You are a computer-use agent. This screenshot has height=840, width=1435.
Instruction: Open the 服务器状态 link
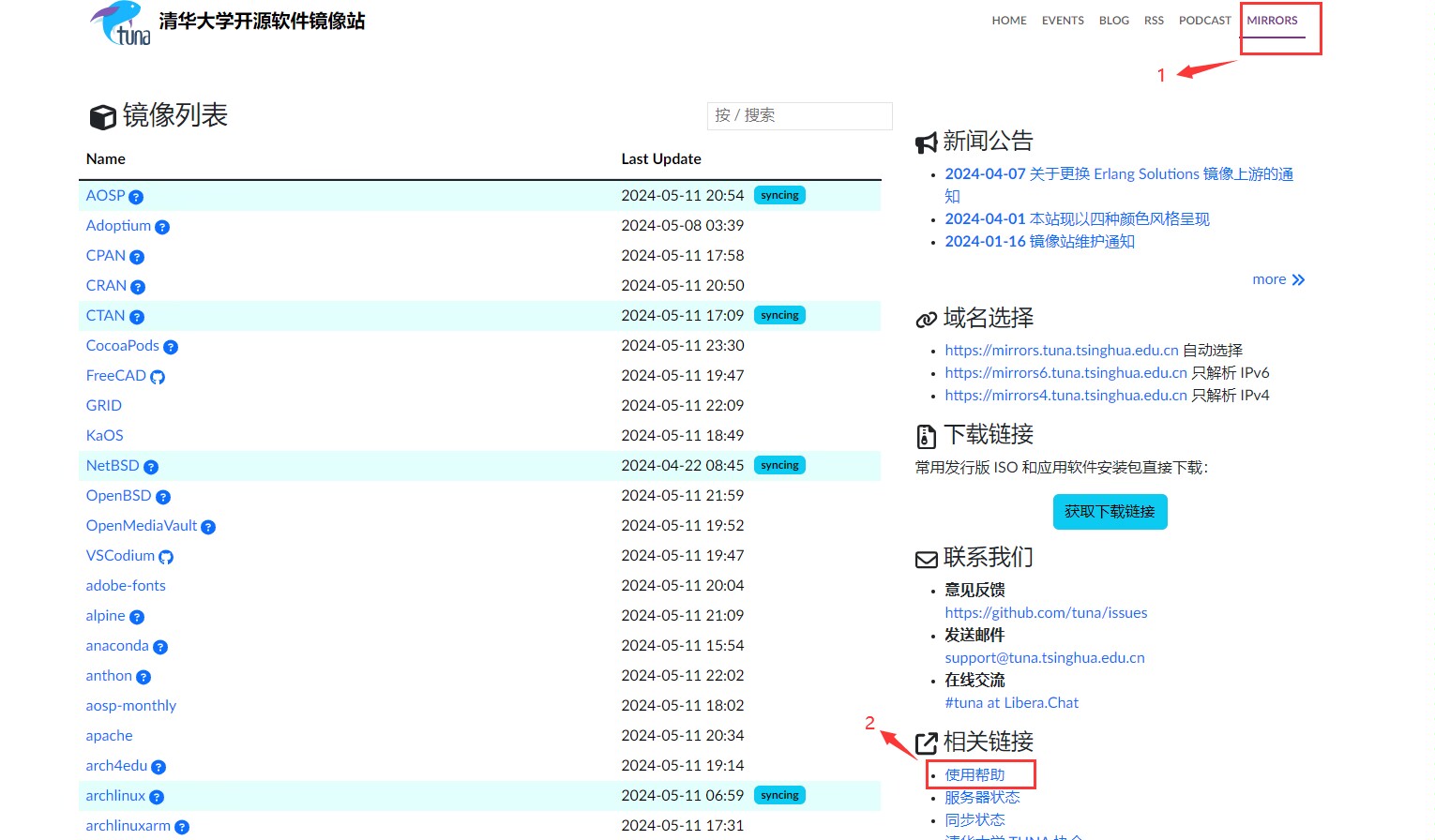click(982, 798)
